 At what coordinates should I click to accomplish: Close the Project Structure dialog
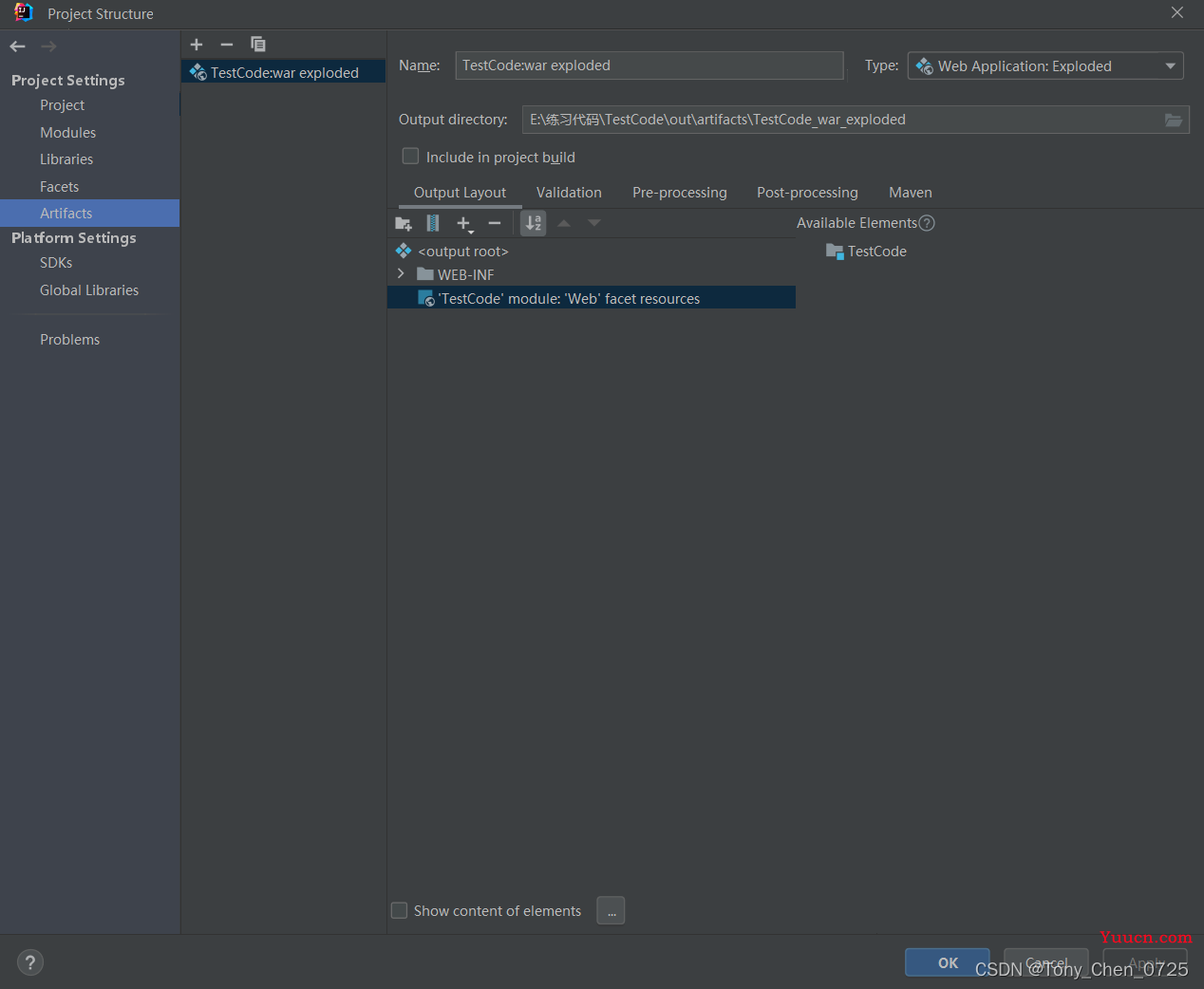1177,12
